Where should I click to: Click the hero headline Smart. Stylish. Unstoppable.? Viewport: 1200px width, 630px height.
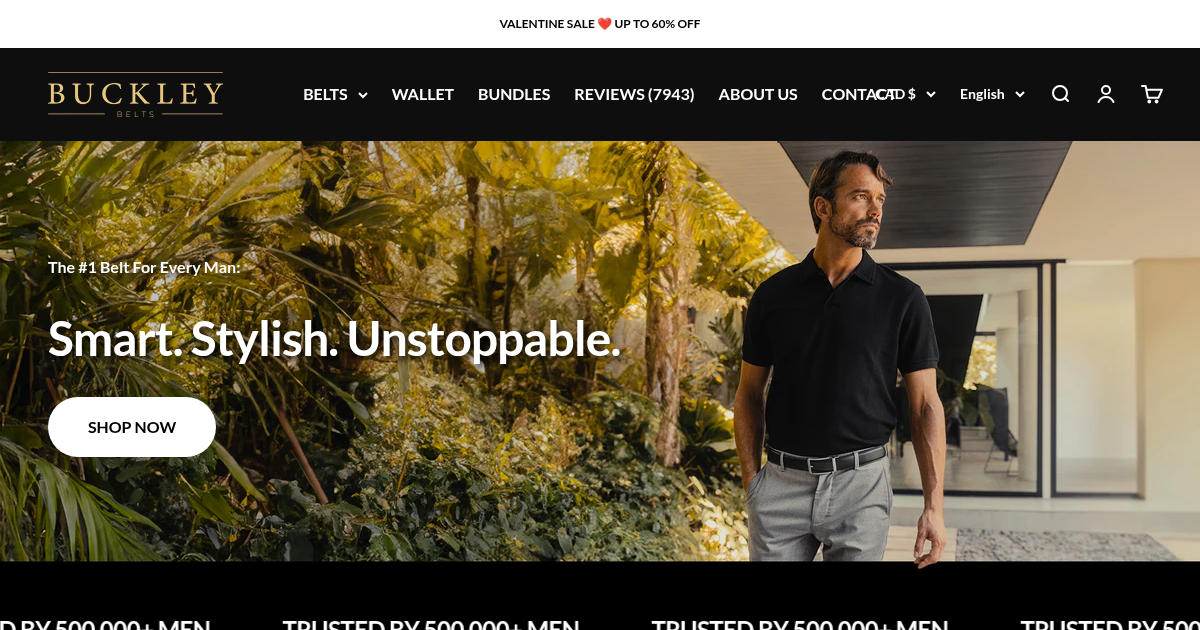pos(334,338)
